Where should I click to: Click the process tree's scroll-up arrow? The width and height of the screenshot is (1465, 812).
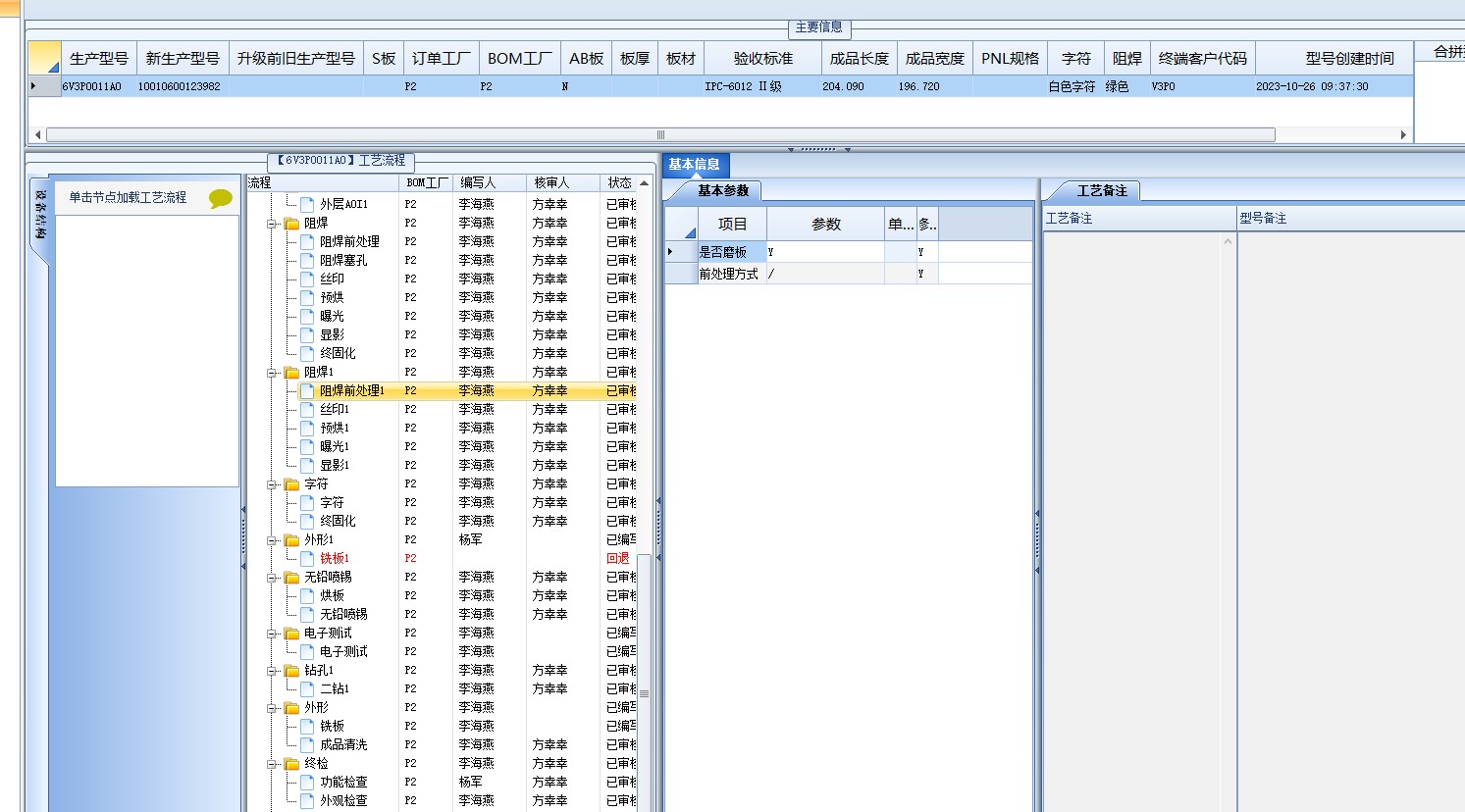tap(644, 182)
